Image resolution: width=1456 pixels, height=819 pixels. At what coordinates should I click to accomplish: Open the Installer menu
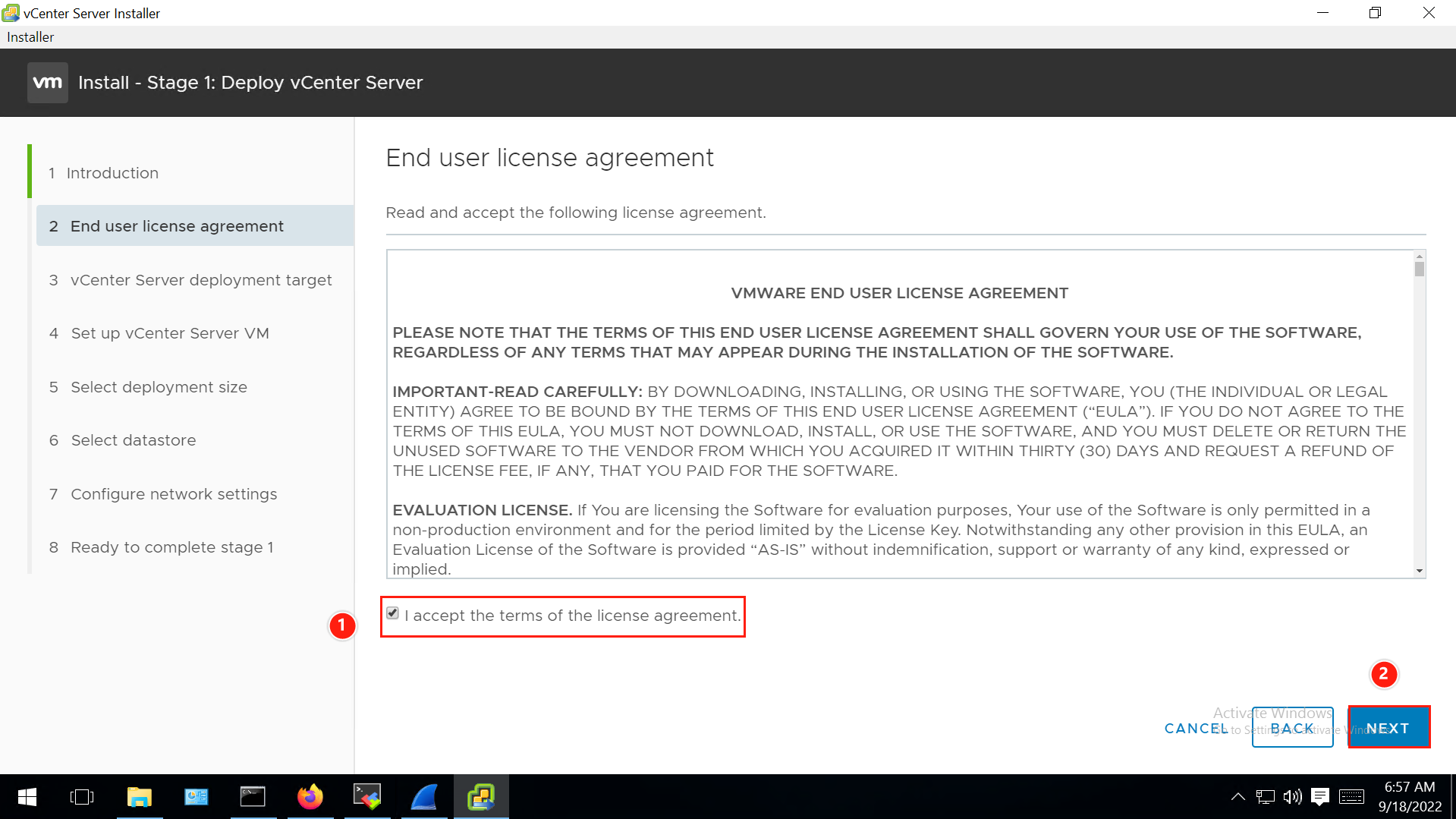coord(30,37)
